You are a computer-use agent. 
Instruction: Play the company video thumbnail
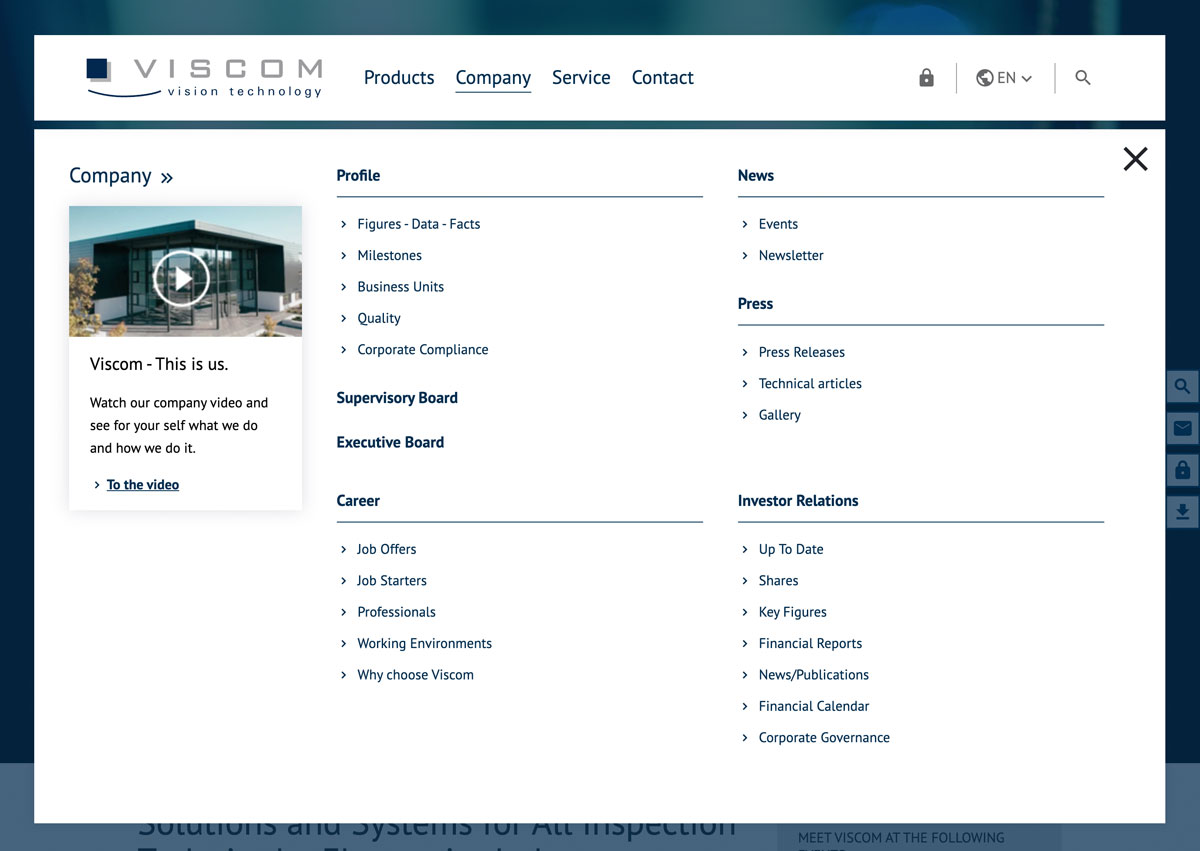click(181, 278)
